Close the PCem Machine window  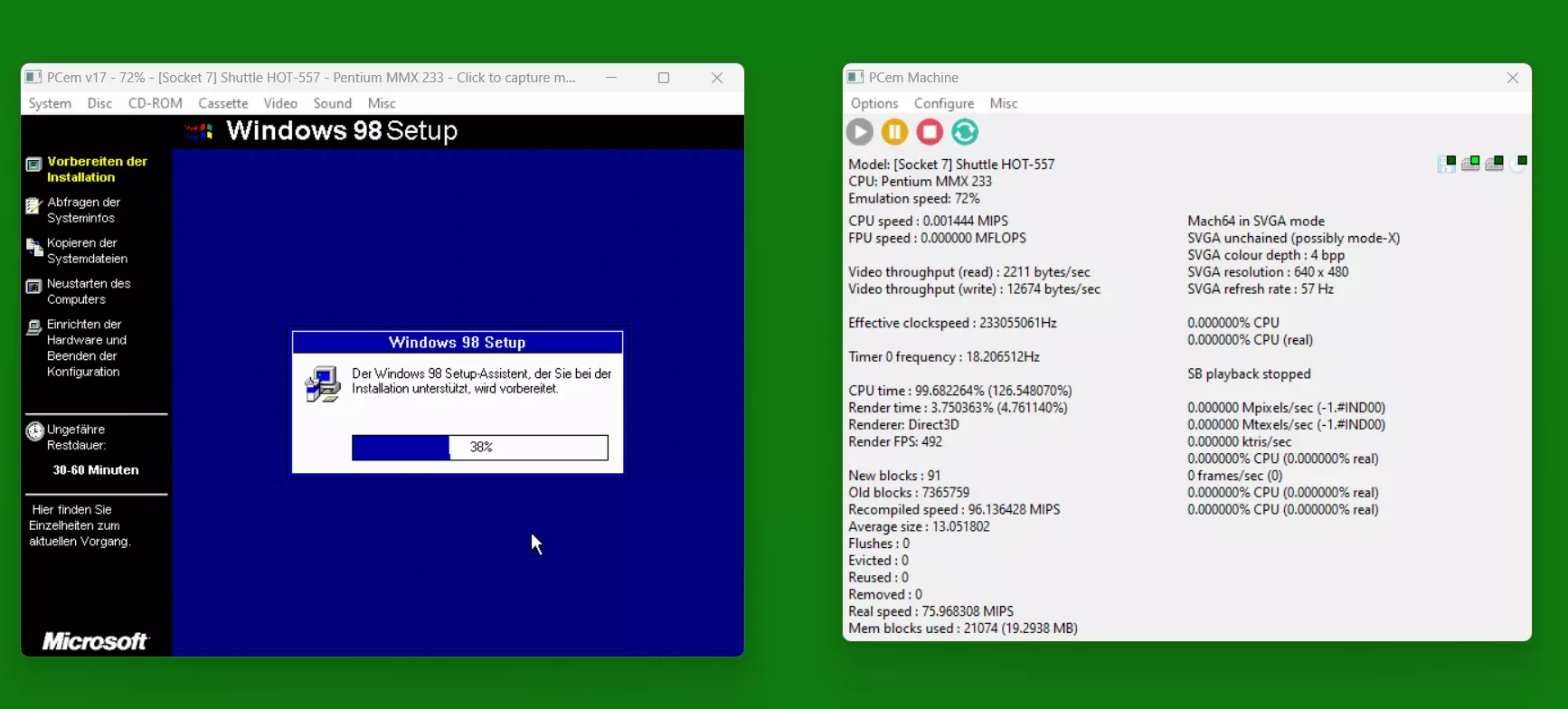click(x=1513, y=78)
